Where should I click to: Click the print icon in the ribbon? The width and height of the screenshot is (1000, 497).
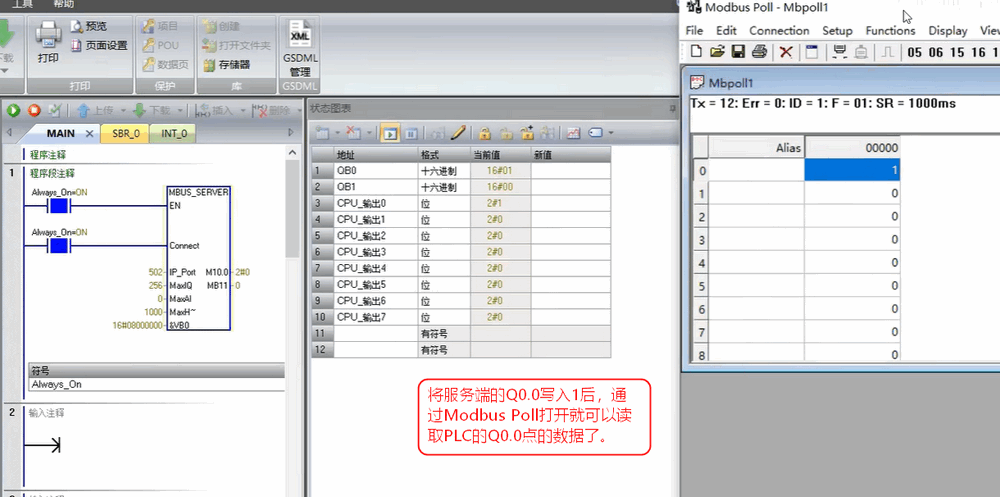[48, 41]
